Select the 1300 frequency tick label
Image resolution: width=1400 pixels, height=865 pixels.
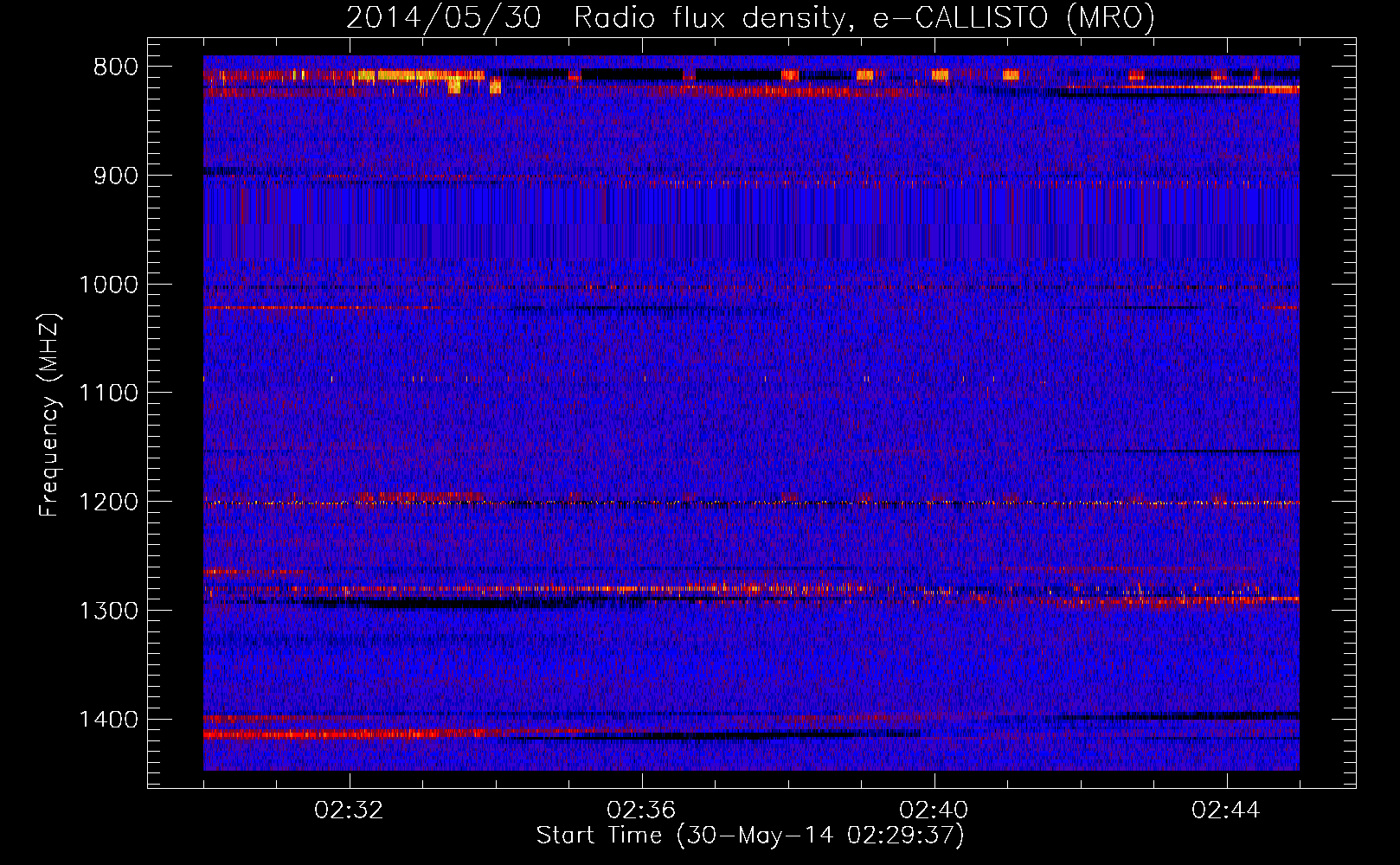[108, 611]
